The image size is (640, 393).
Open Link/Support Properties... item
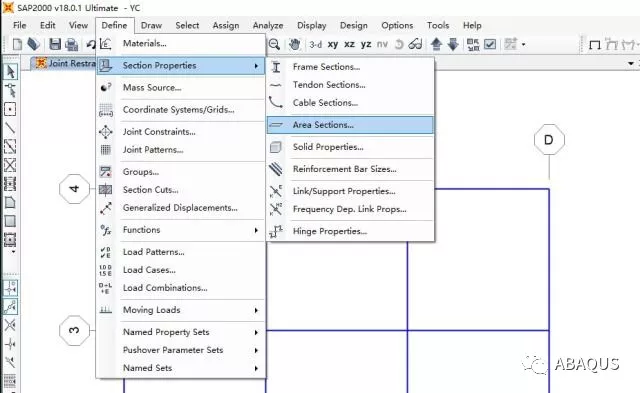[x=350, y=191]
